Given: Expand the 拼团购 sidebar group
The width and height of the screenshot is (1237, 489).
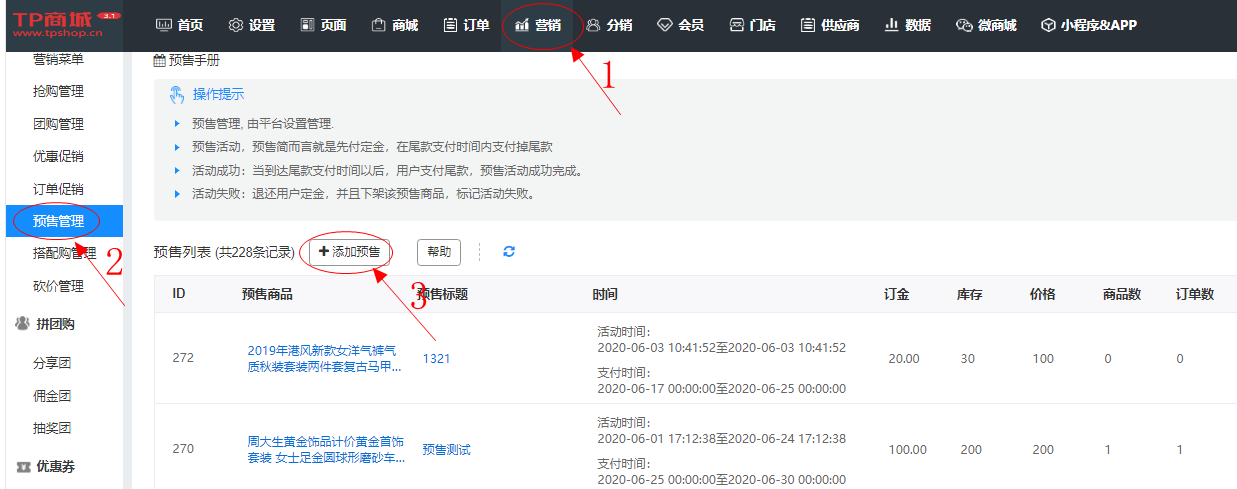Looking at the screenshot, I should (x=55, y=324).
